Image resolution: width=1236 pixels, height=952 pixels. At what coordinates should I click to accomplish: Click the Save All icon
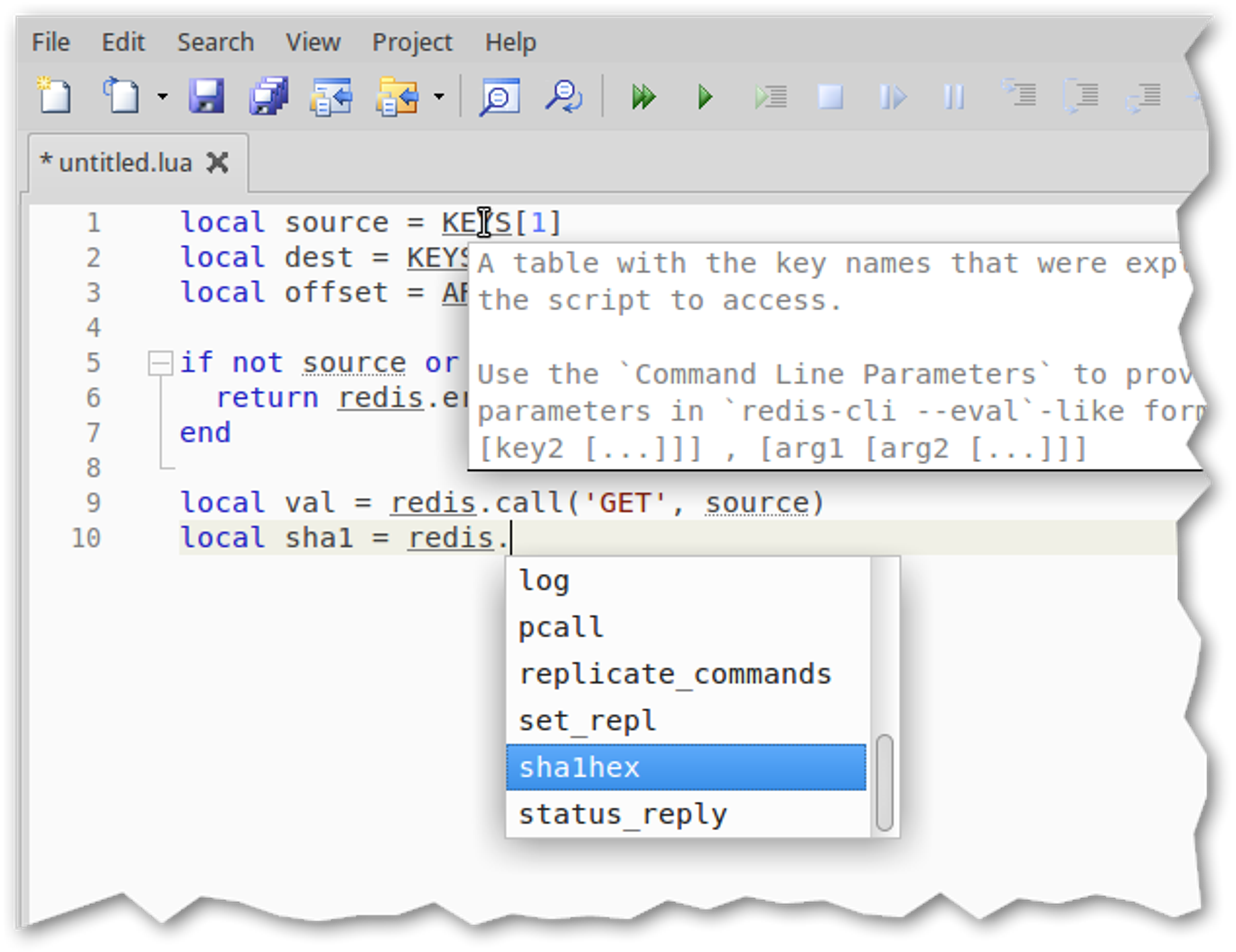[268, 96]
